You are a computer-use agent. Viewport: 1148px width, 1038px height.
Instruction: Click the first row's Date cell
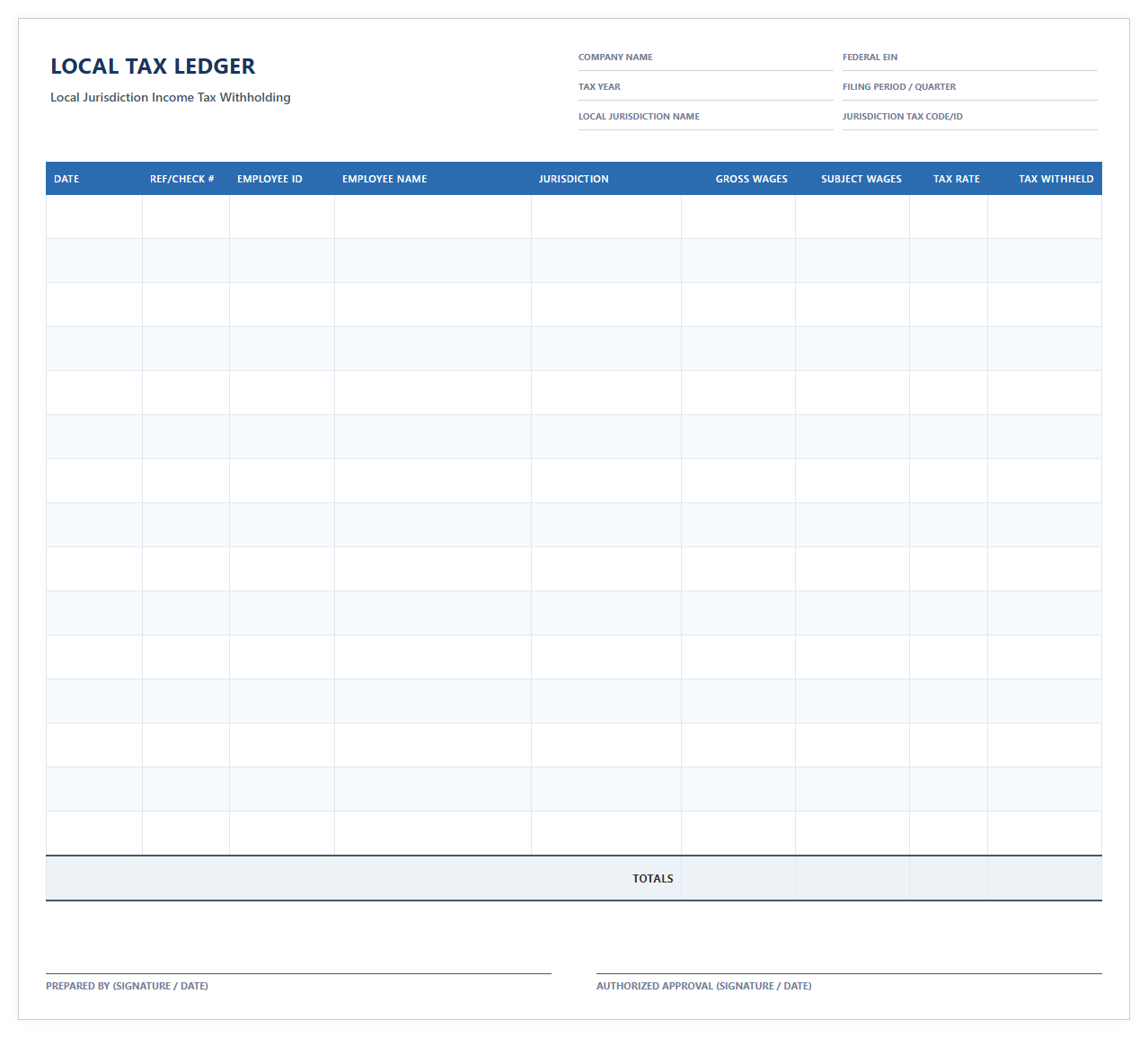point(94,217)
